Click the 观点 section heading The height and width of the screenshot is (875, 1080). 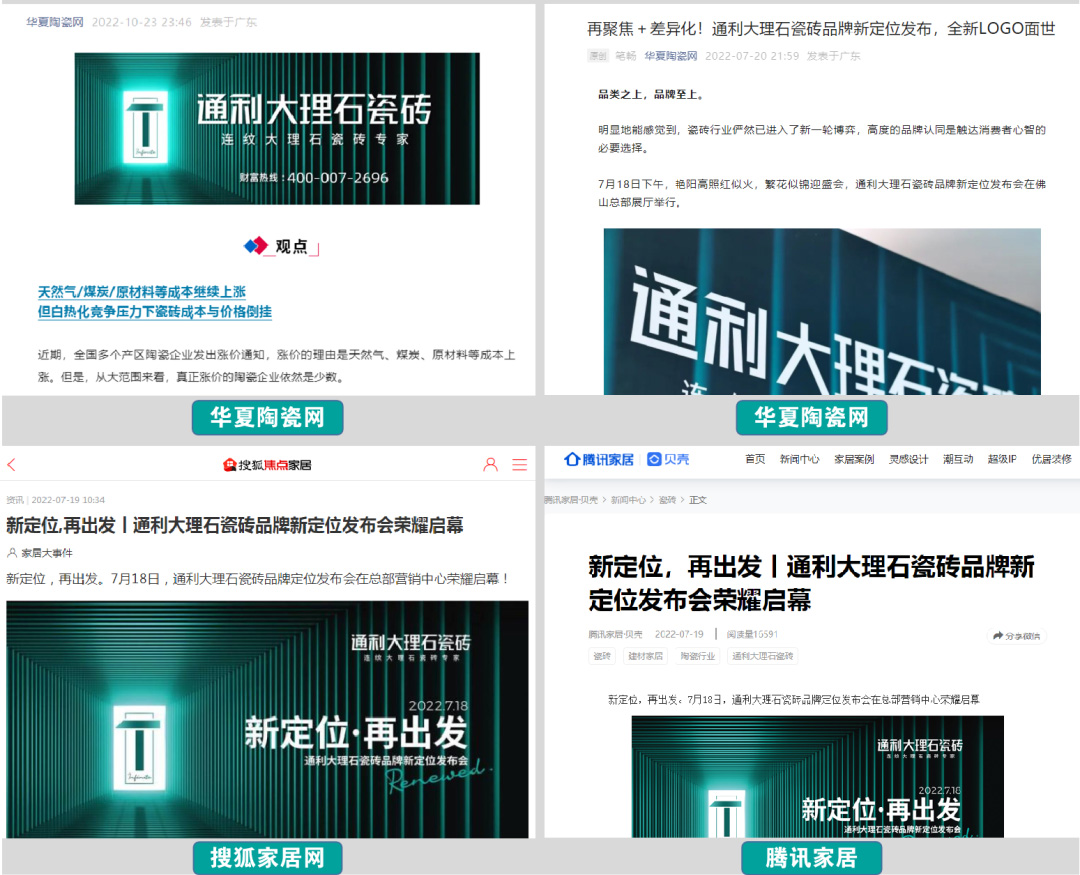tap(282, 247)
